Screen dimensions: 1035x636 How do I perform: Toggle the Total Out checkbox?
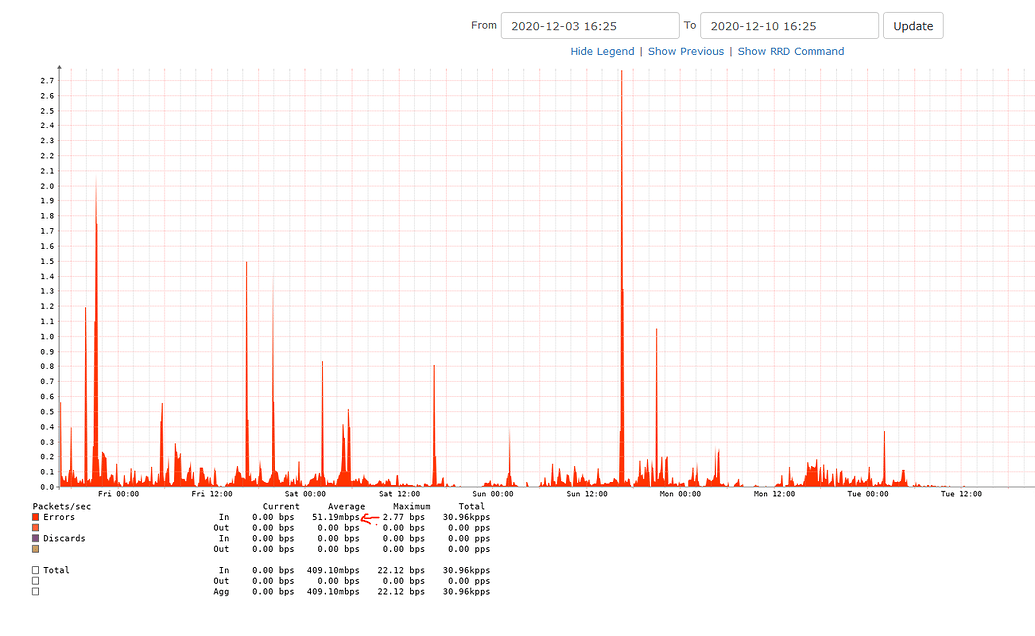[x=33, y=580]
